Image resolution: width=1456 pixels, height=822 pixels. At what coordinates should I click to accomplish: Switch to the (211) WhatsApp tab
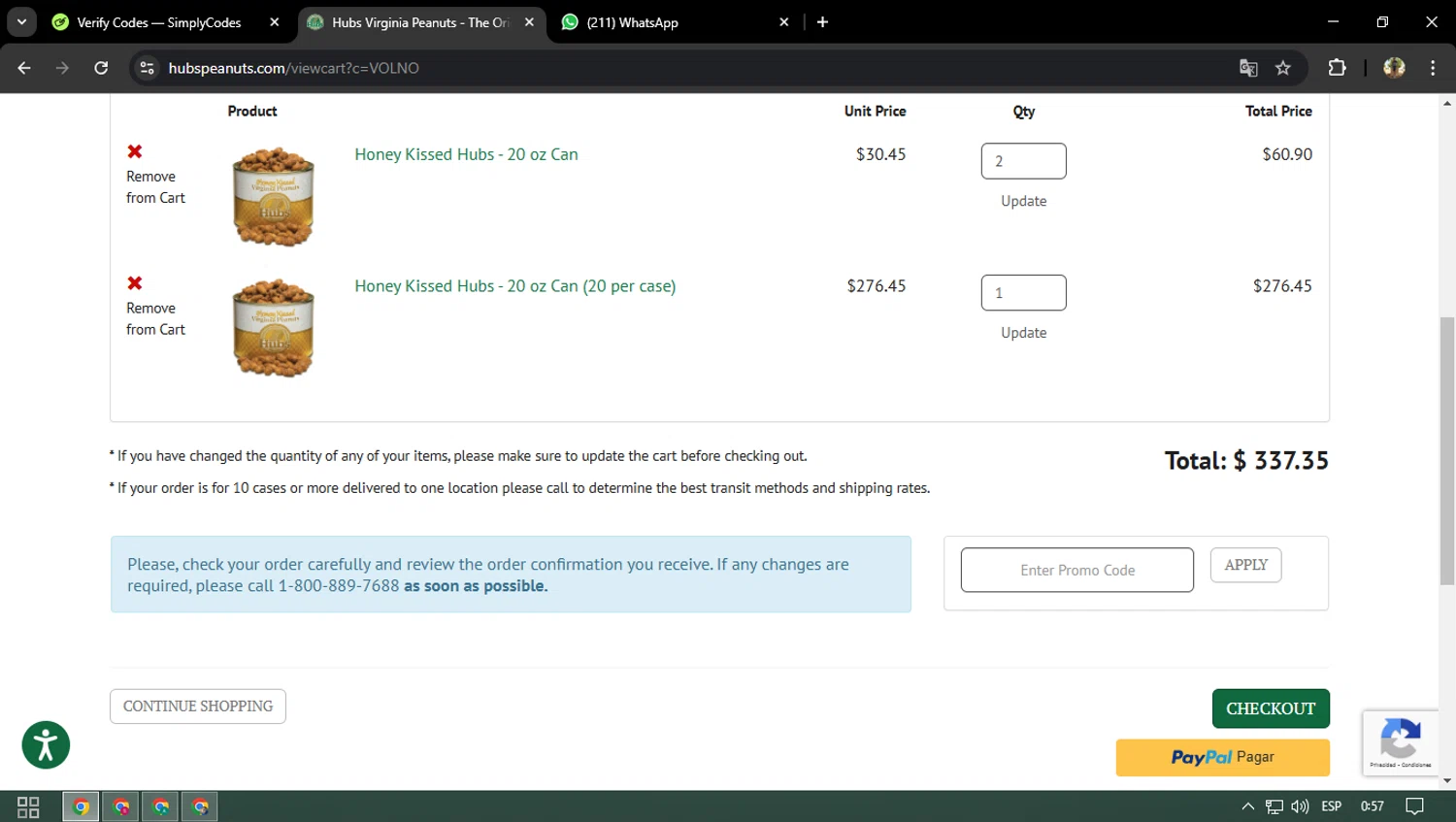[632, 22]
